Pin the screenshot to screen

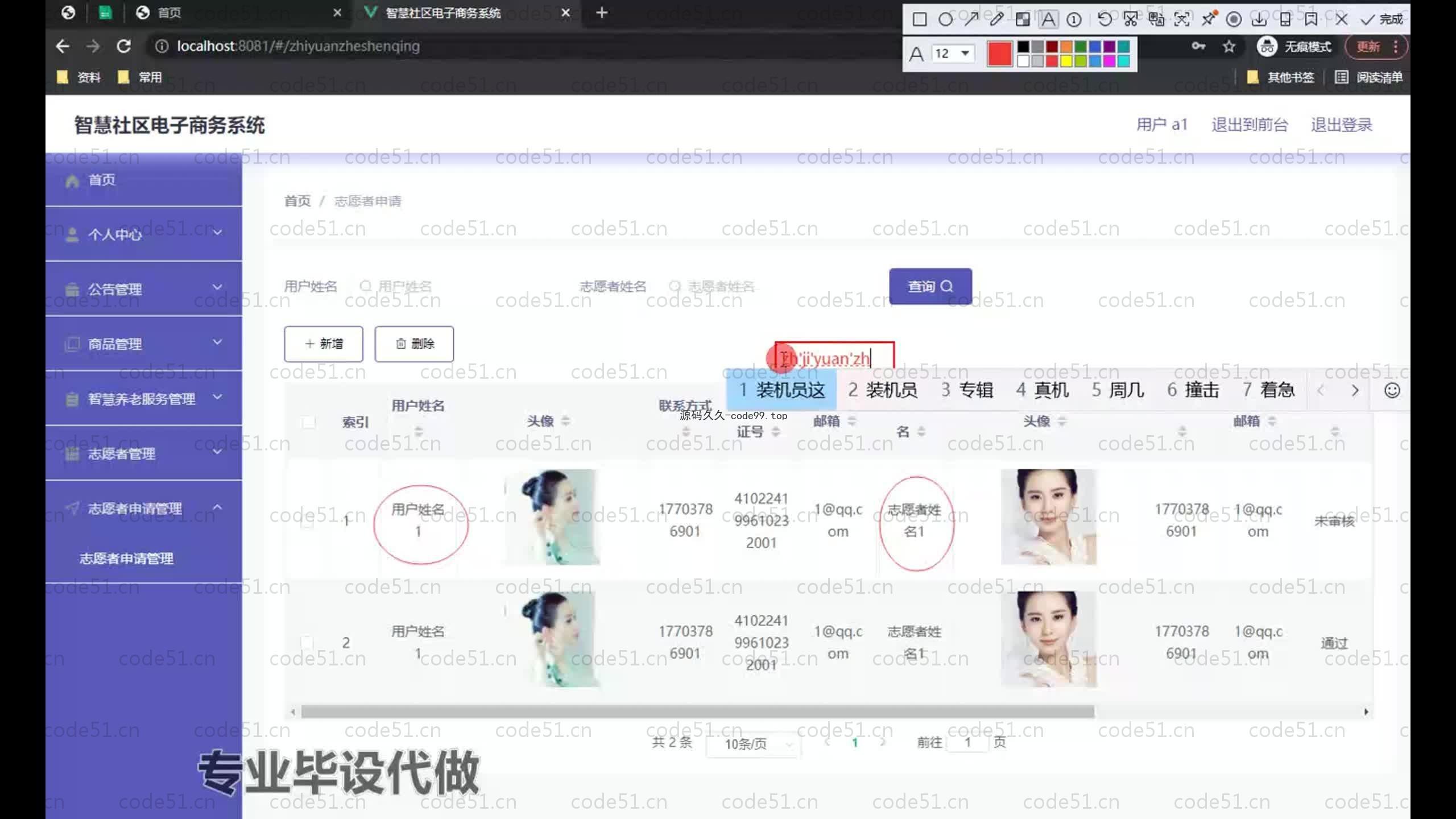point(1208,20)
